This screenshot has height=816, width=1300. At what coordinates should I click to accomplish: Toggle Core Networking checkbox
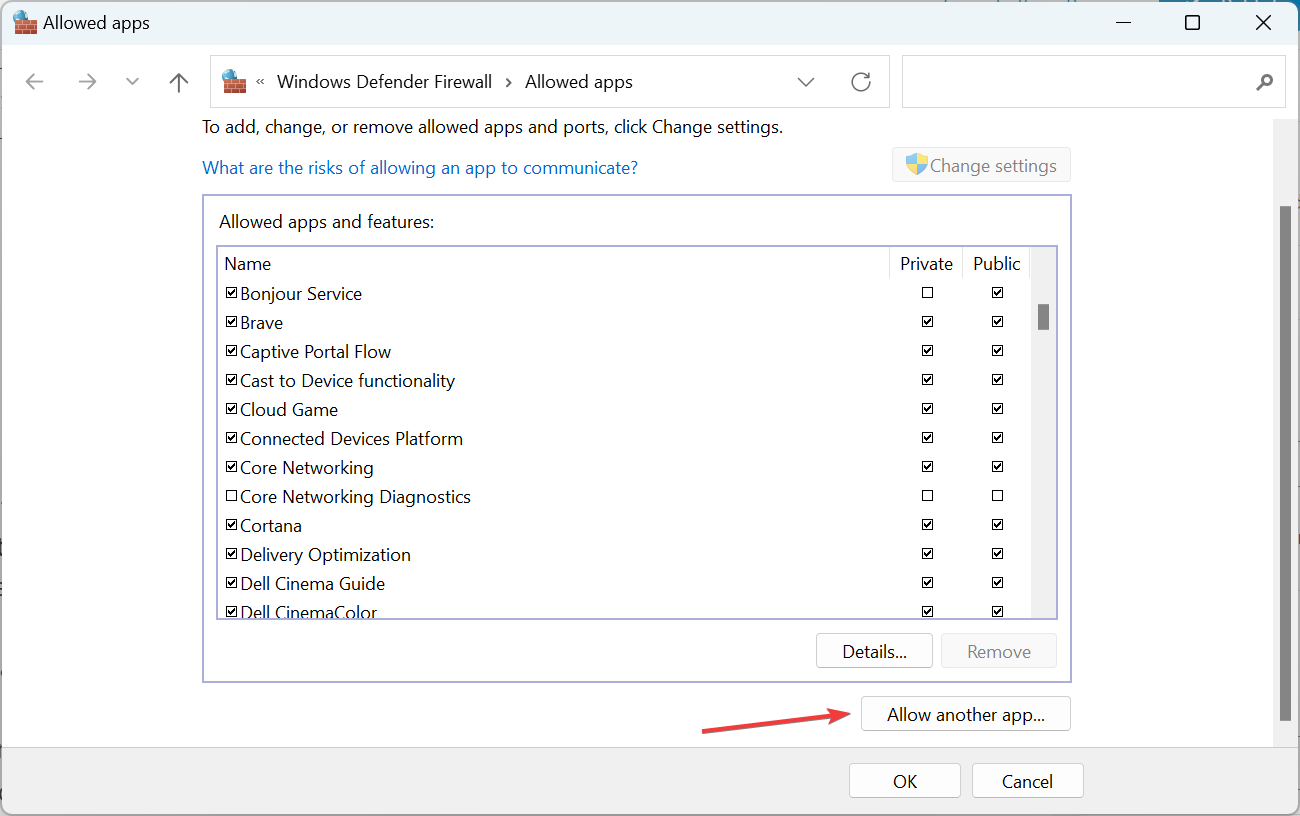point(232,467)
